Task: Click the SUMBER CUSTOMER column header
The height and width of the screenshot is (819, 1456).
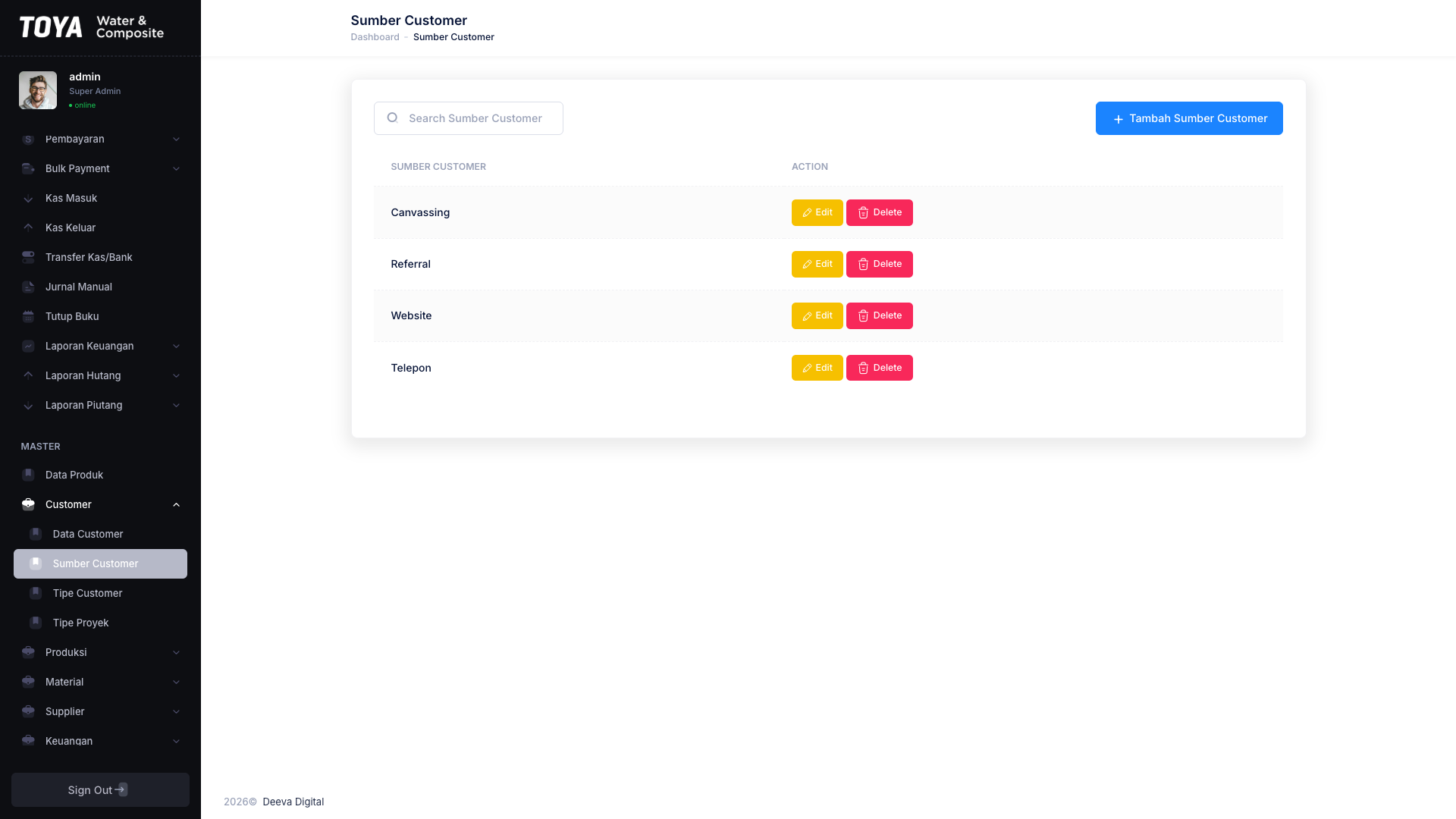Action: [x=438, y=167]
